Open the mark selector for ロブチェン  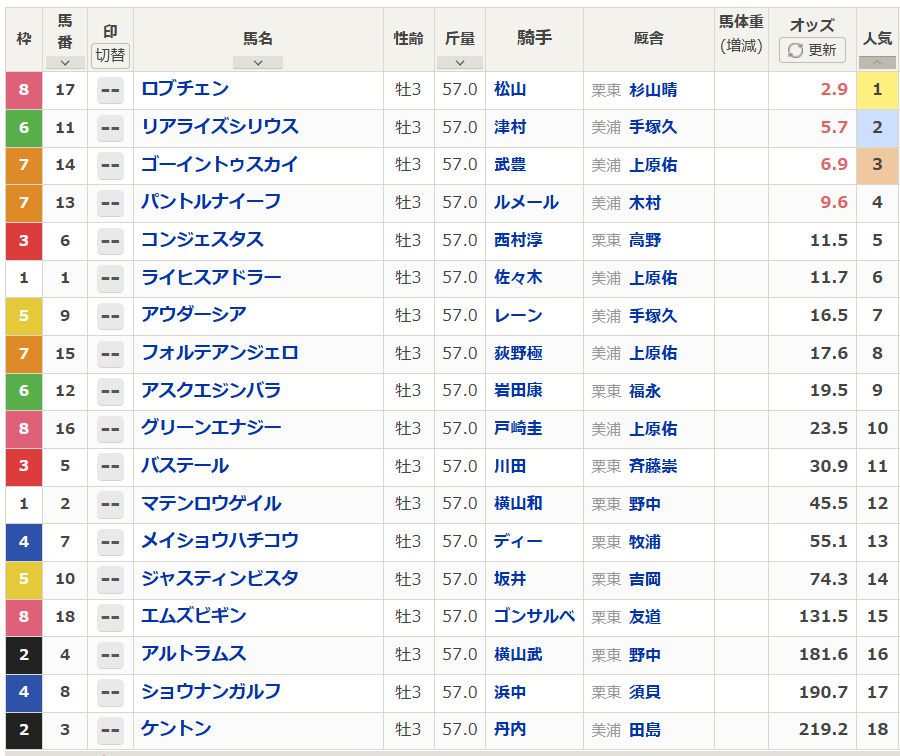pyautogui.click(x=110, y=90)
